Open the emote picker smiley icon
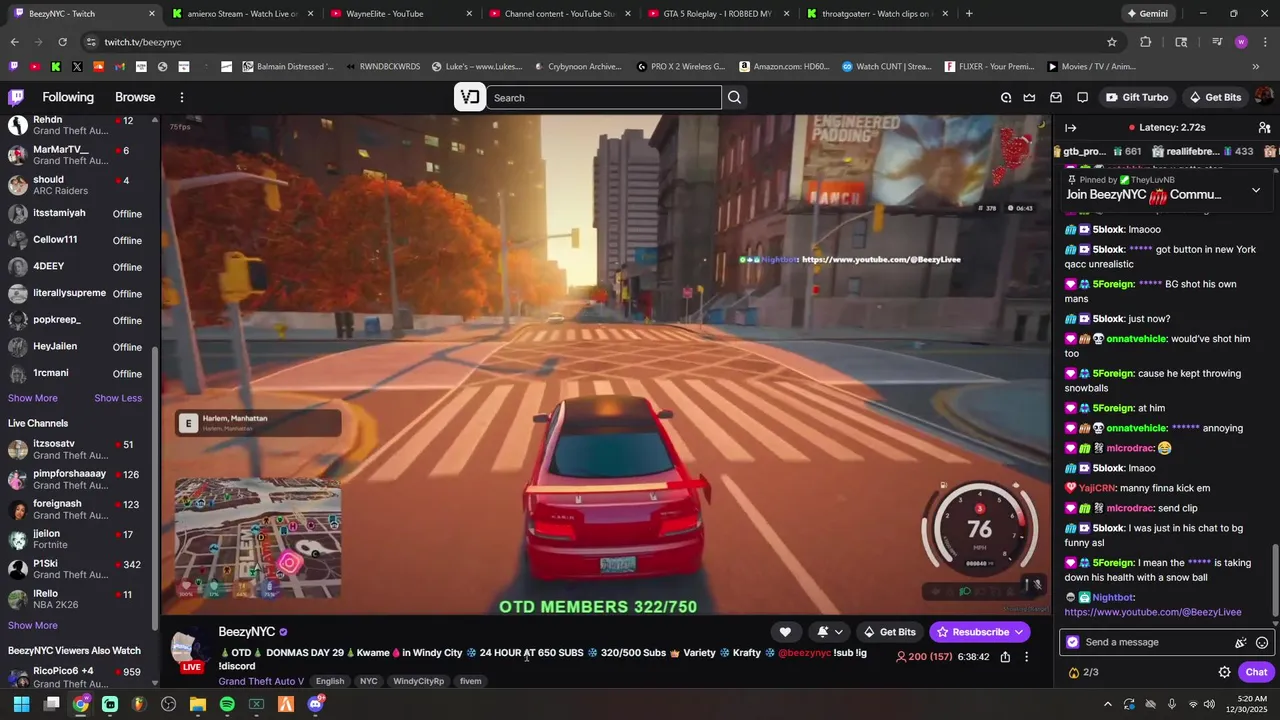 [1262, 642]
